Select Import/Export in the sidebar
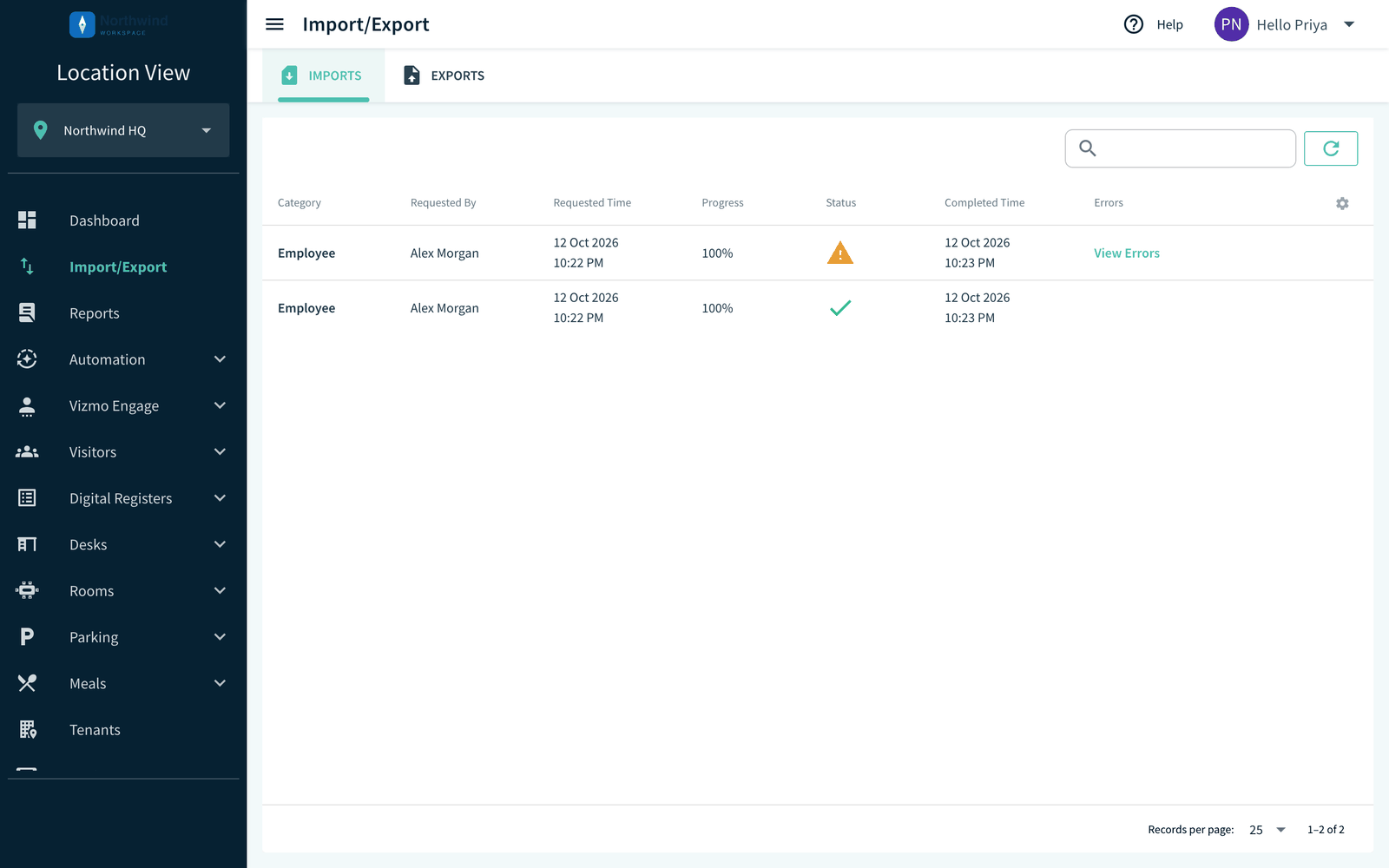Screen dimensions: 1389x868 (x=118, y=266)
